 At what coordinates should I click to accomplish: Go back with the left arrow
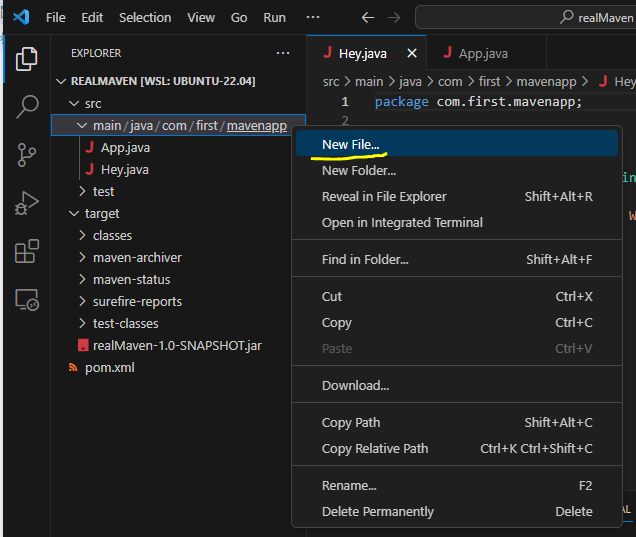pyautogui.click(x=368, y=17)
